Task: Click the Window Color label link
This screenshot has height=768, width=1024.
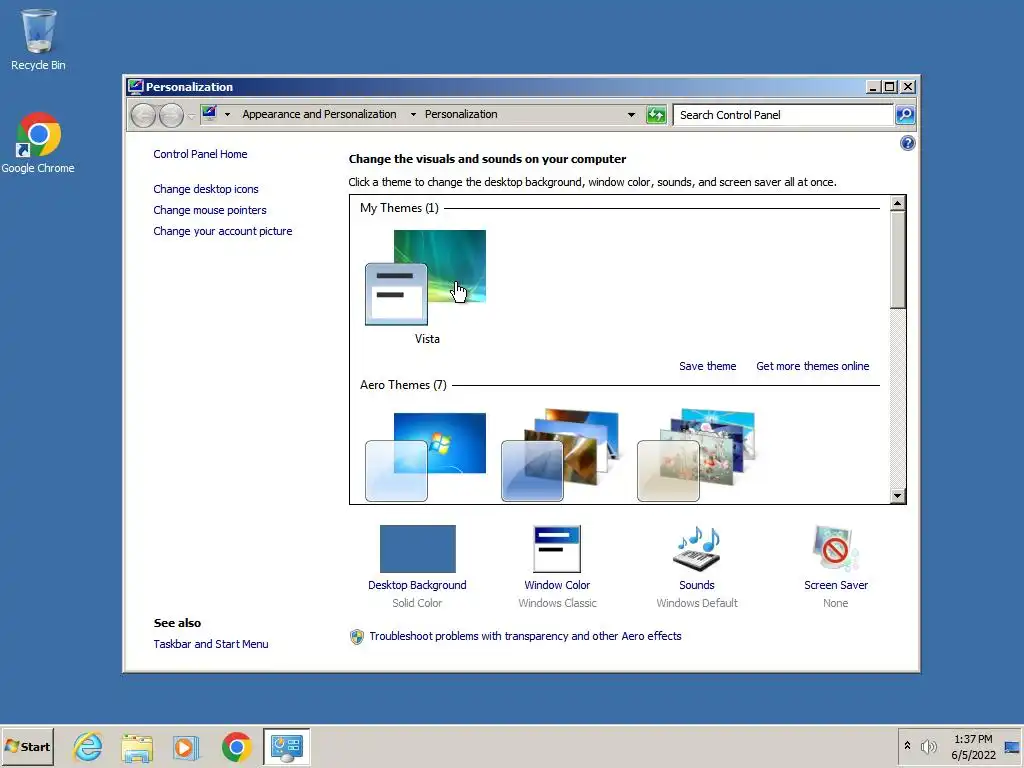Action: pyautogui.click(x=557, y=585)
